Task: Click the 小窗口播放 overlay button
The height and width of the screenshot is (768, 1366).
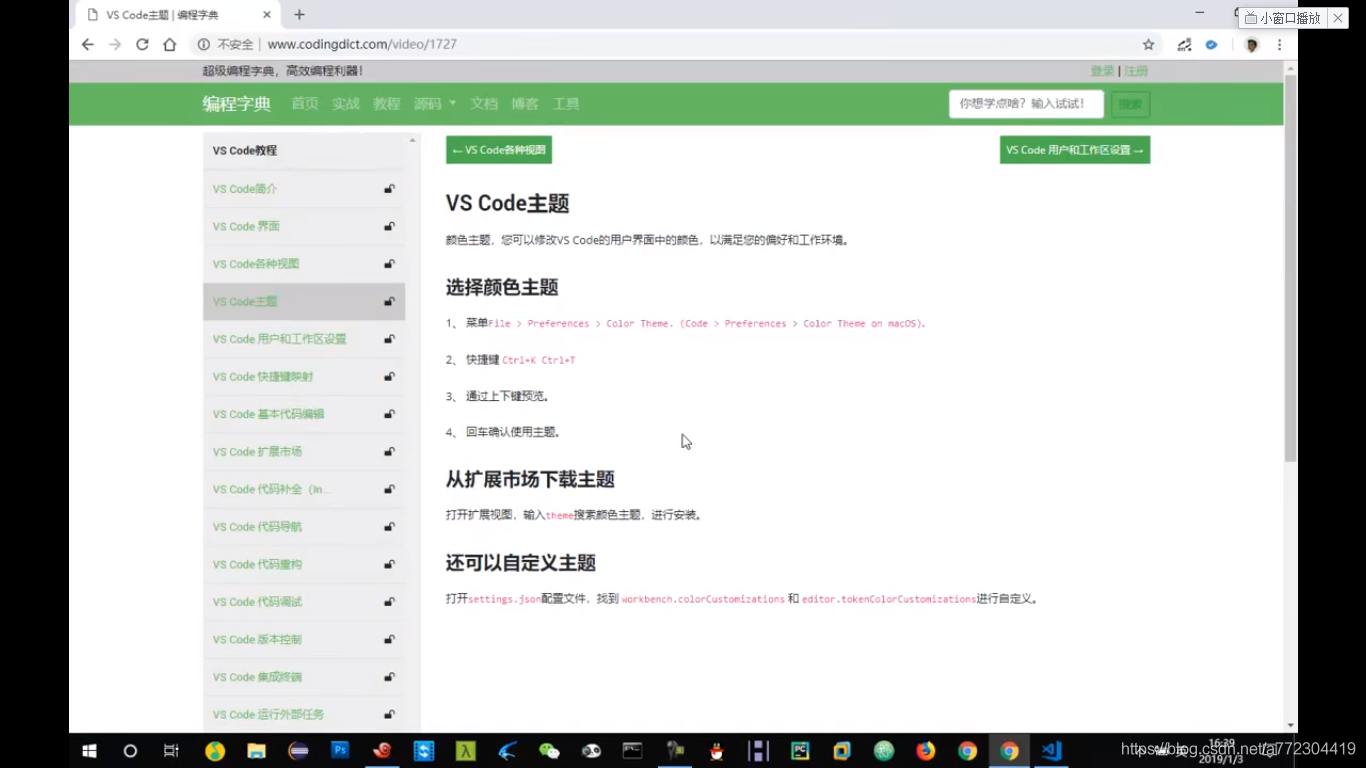Action: pyautogui.click(x=1283, y=18)
